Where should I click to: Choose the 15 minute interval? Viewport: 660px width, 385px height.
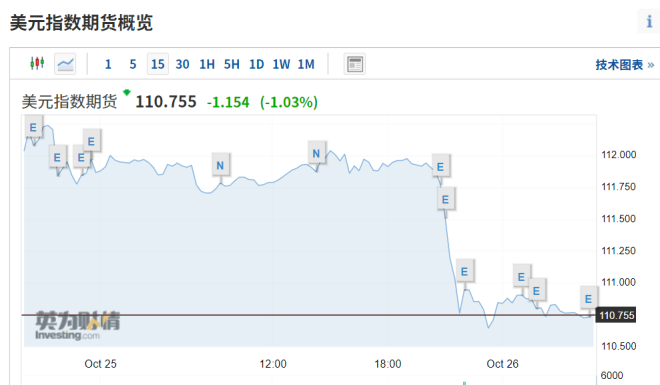tap(157, 64)
